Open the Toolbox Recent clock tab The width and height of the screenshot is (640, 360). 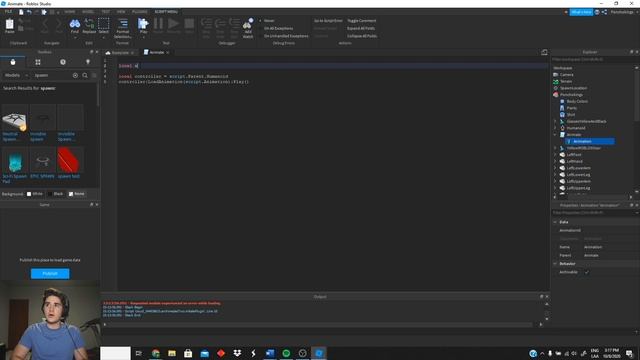click(x=63, y=62)
